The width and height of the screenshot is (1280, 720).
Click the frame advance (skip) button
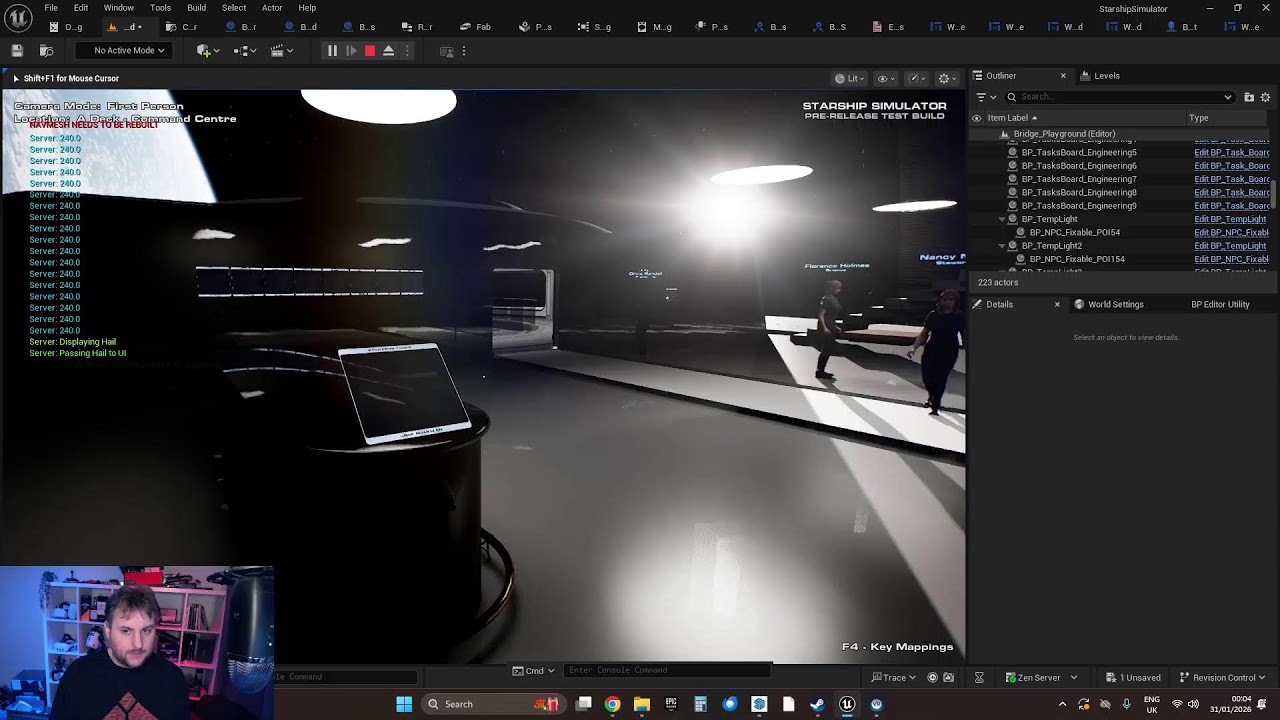[x=351, y=51]
